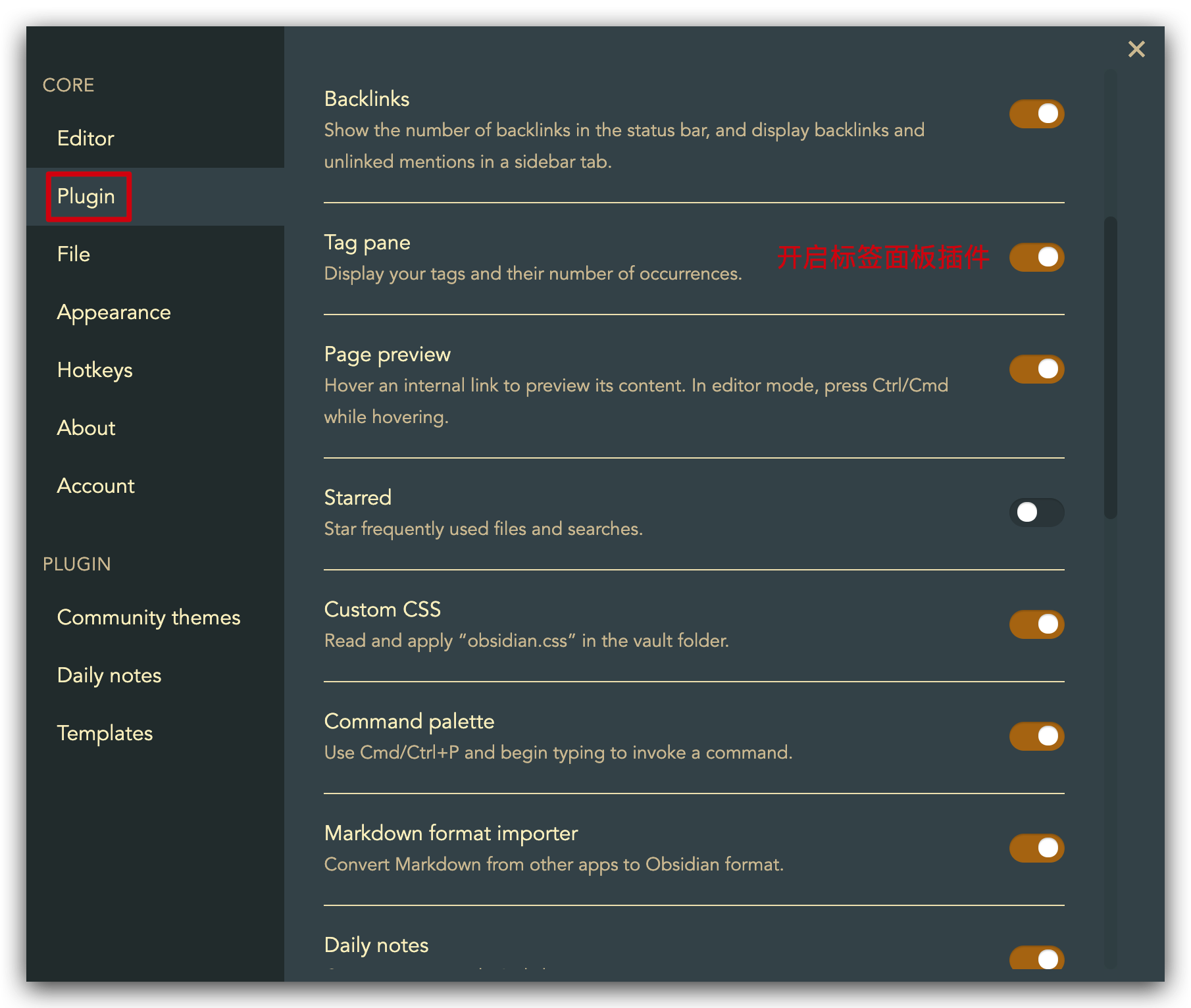
Task: Toggle the Backlinks plugin switch
Action: [1037, 114]
